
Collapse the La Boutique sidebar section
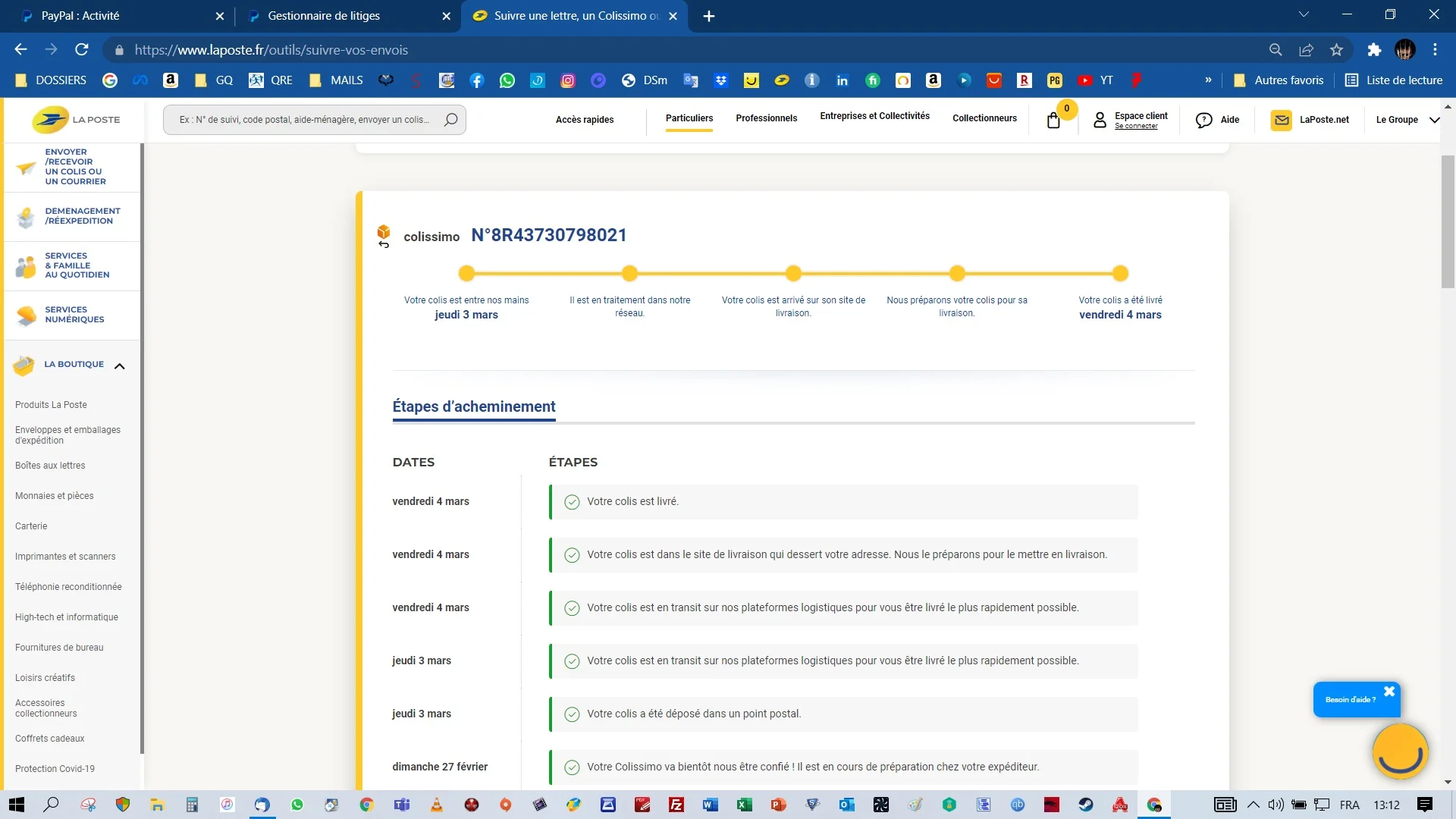coord(119,366)
